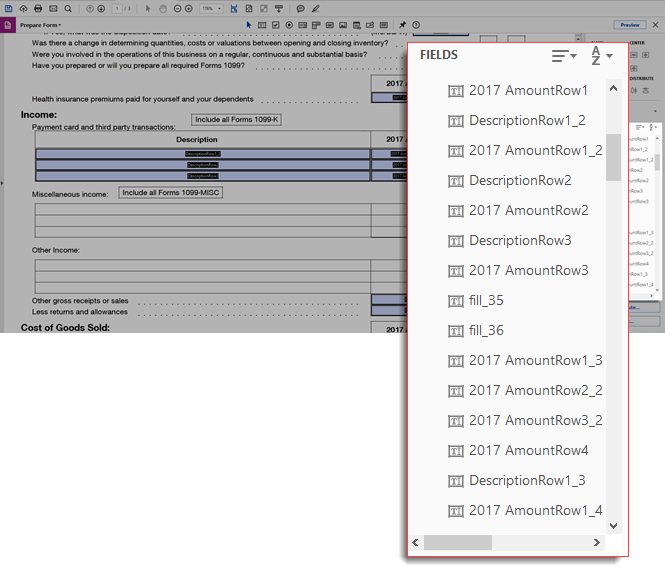Go to next page arrow
Viewport: 665px width, 572px height.
(101, 8)
